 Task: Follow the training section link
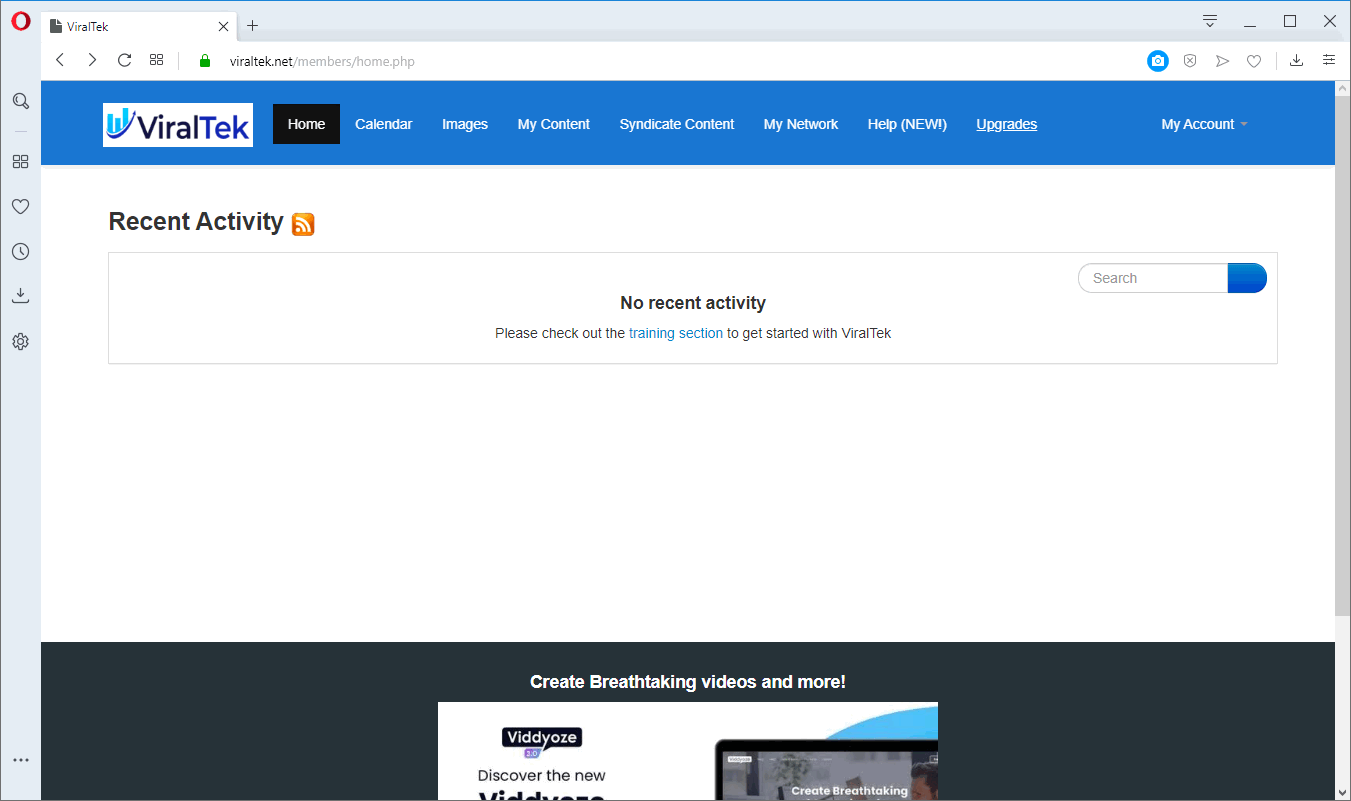coord(676,333)
